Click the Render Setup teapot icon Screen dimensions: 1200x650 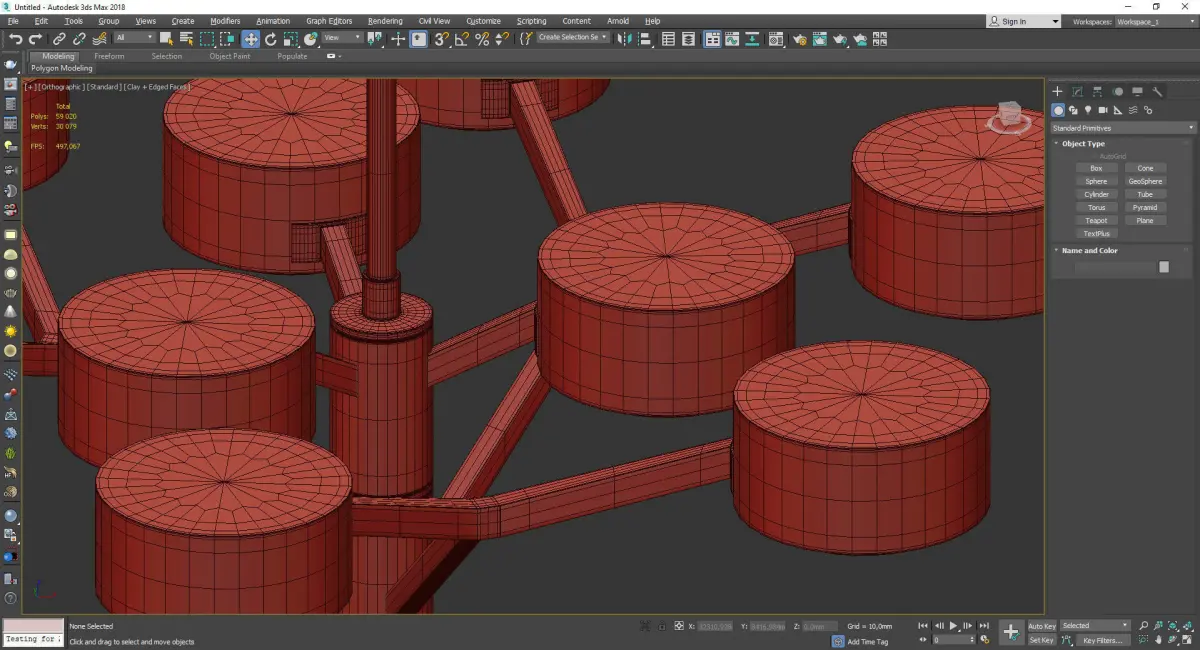[799, 39]
